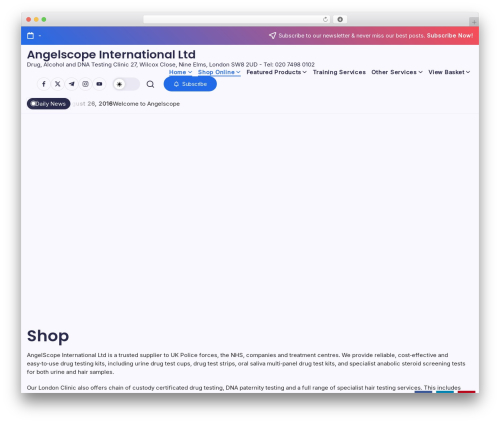
Task: Expand the dropdown arrow beside calendar icon
Action: (x=40, y=36)
